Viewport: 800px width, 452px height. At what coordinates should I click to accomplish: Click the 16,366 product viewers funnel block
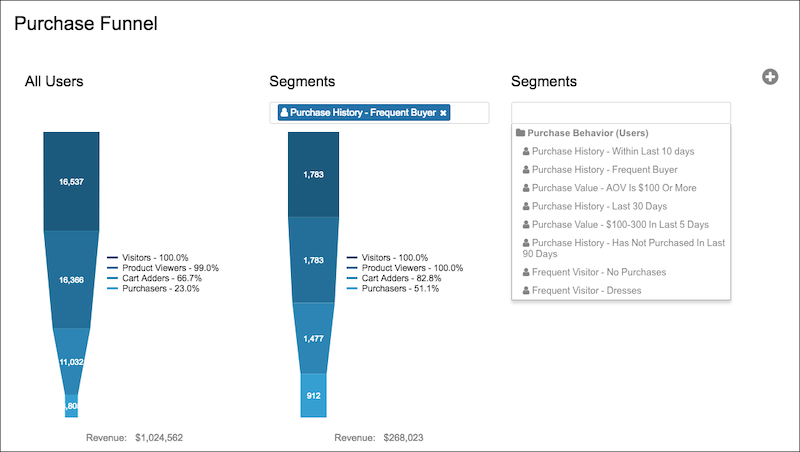click(x=71, y=280)
